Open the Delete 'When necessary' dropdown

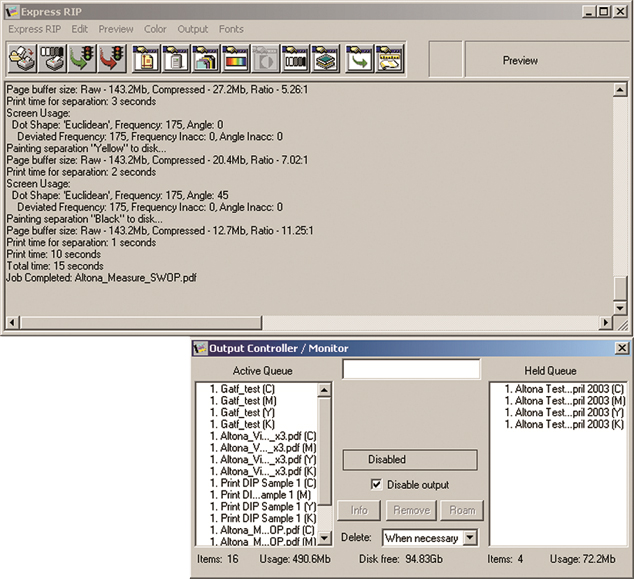[469, 539]
